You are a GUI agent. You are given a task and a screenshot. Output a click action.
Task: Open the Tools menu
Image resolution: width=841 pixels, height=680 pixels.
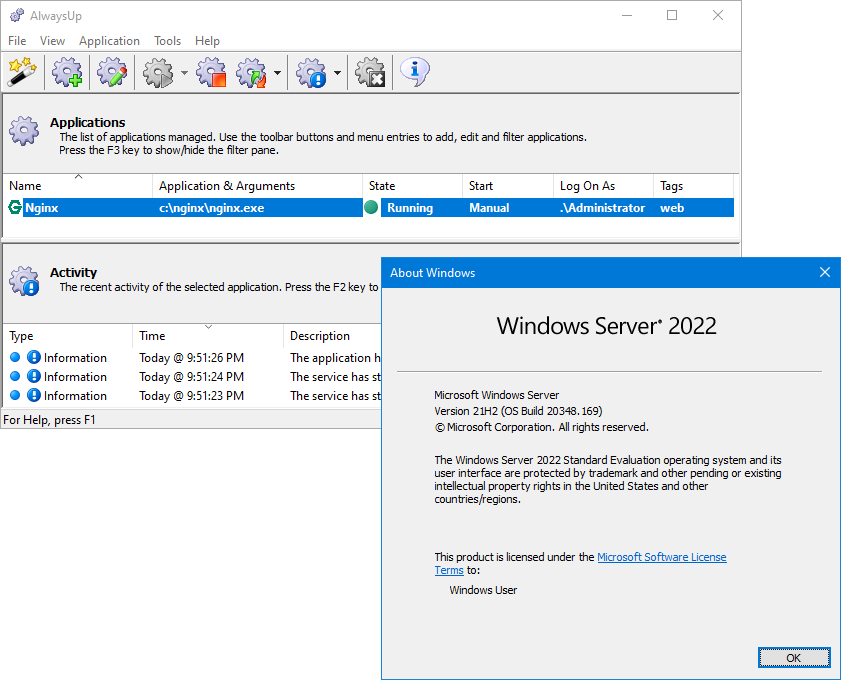point(167,41)
